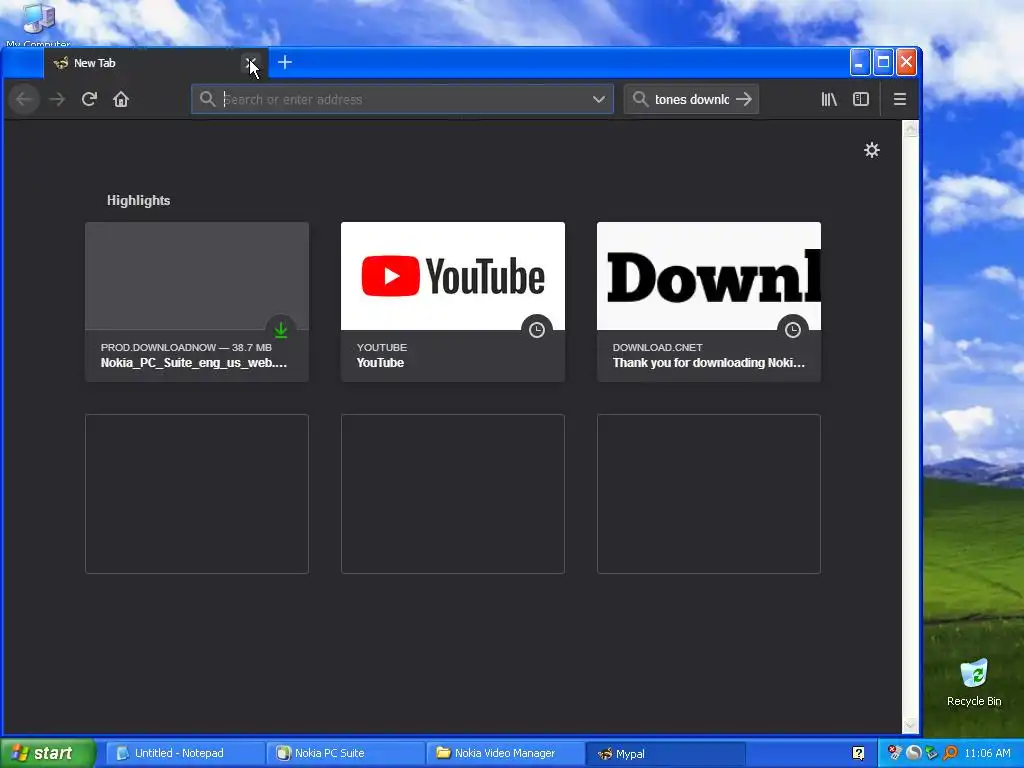Open new tab page settings gear
Viewport: 1024px width, 768px height.
tap(872, 150)
